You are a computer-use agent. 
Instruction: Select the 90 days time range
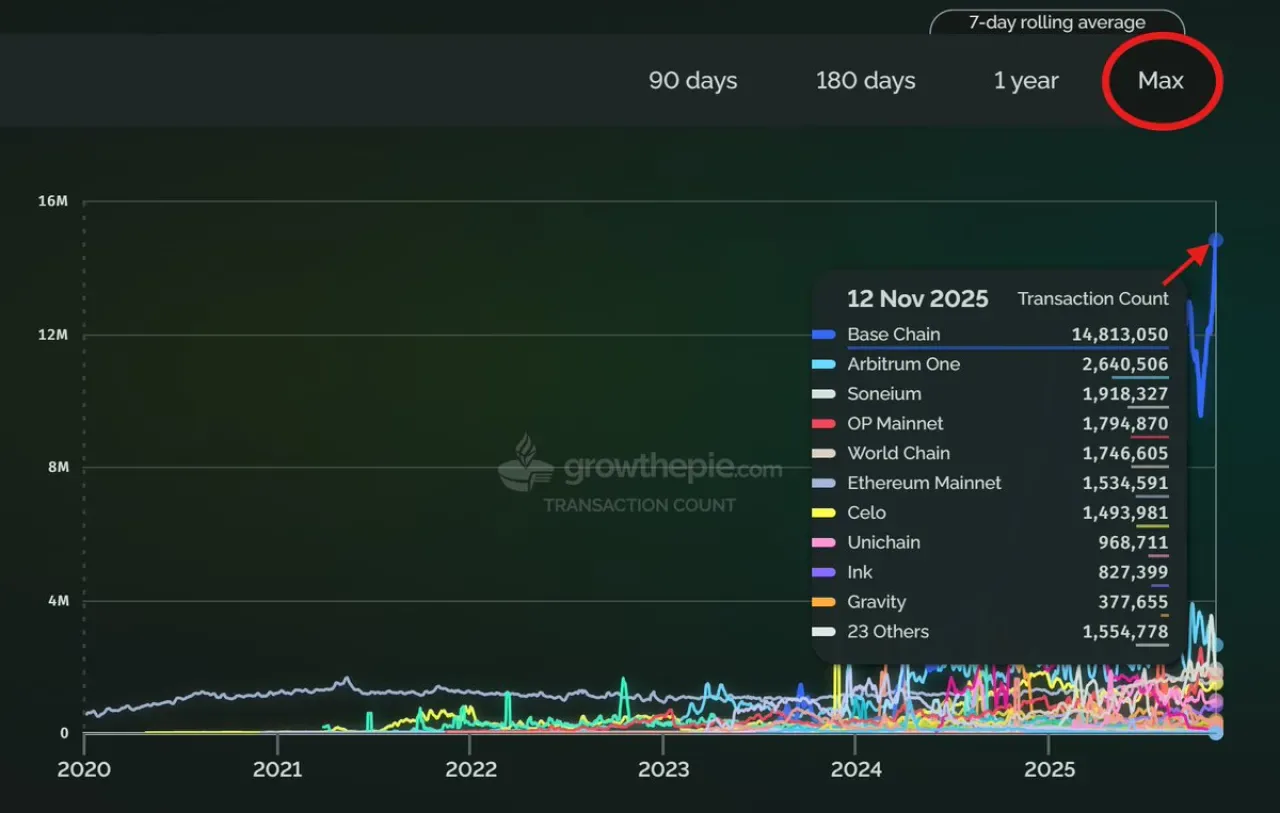693,81
